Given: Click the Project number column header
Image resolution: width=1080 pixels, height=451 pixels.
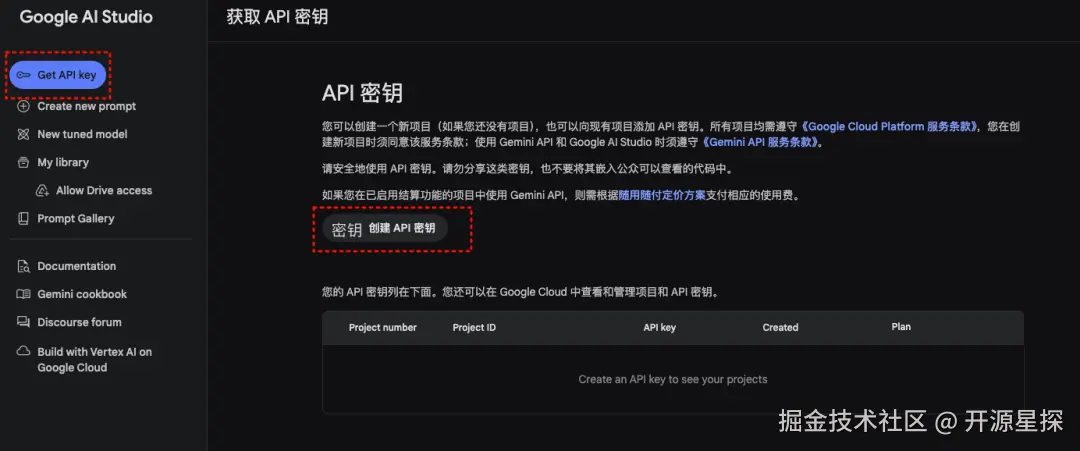Looking at the screenshot, I should point(383,328).
